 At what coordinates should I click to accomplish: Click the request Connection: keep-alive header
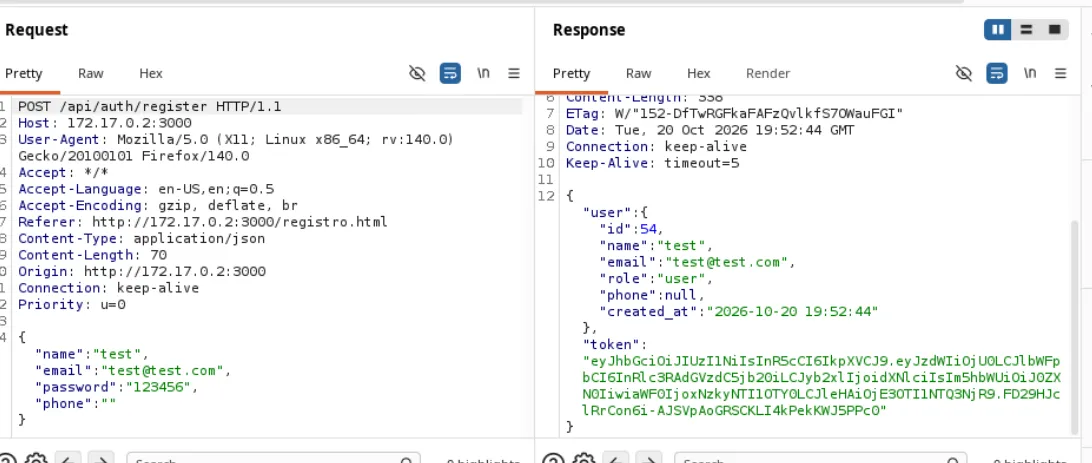pyautogui.click(x=109, y=288)
